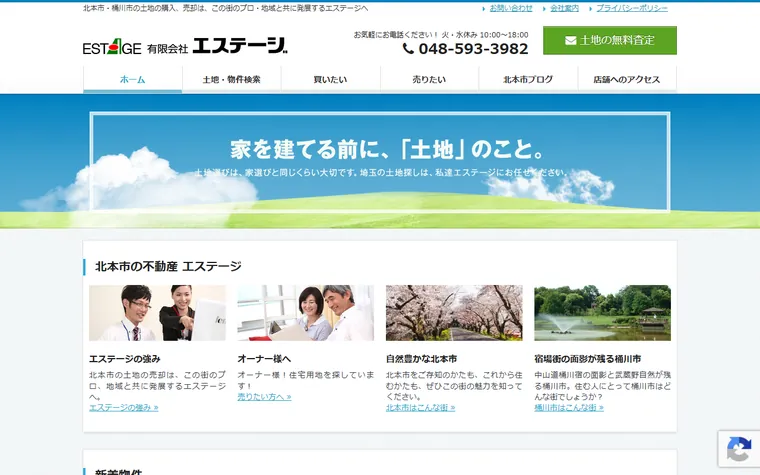This screenshot has width=760, height=475.
Task: Open the 北本市ブログ menu item
Action: tap(528, 79)
